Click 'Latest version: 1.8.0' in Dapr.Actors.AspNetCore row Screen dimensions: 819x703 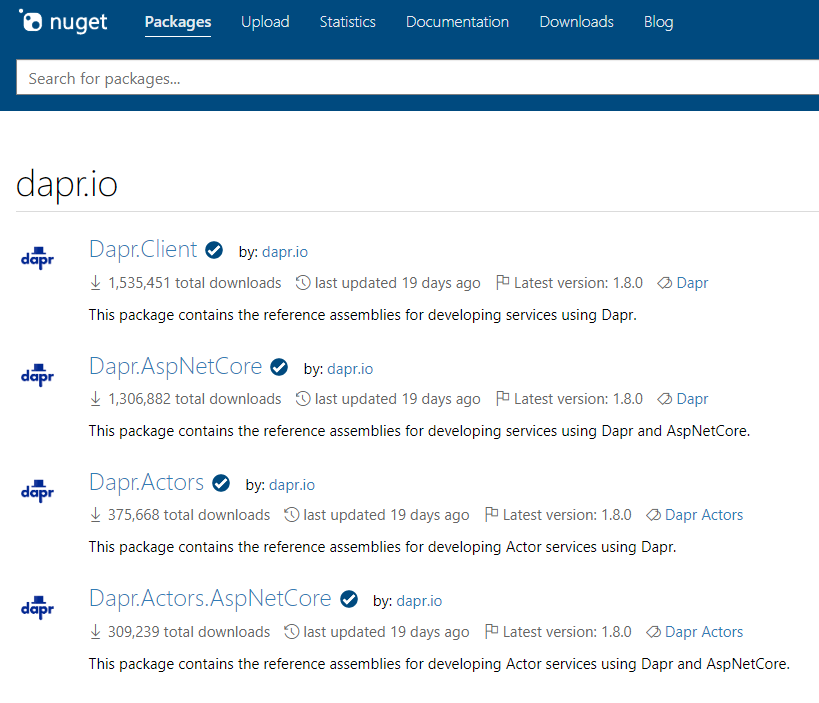(567, 632)
